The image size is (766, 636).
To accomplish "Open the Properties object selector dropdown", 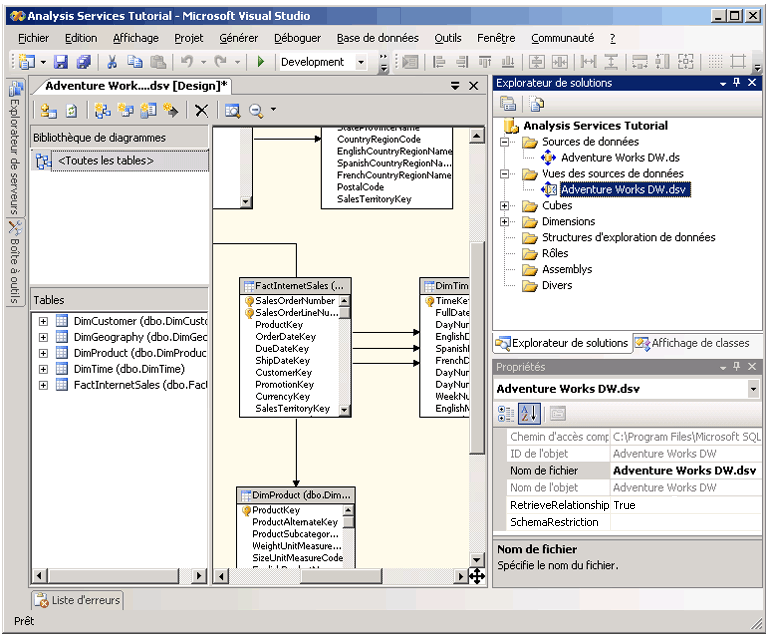I will 753,389.
